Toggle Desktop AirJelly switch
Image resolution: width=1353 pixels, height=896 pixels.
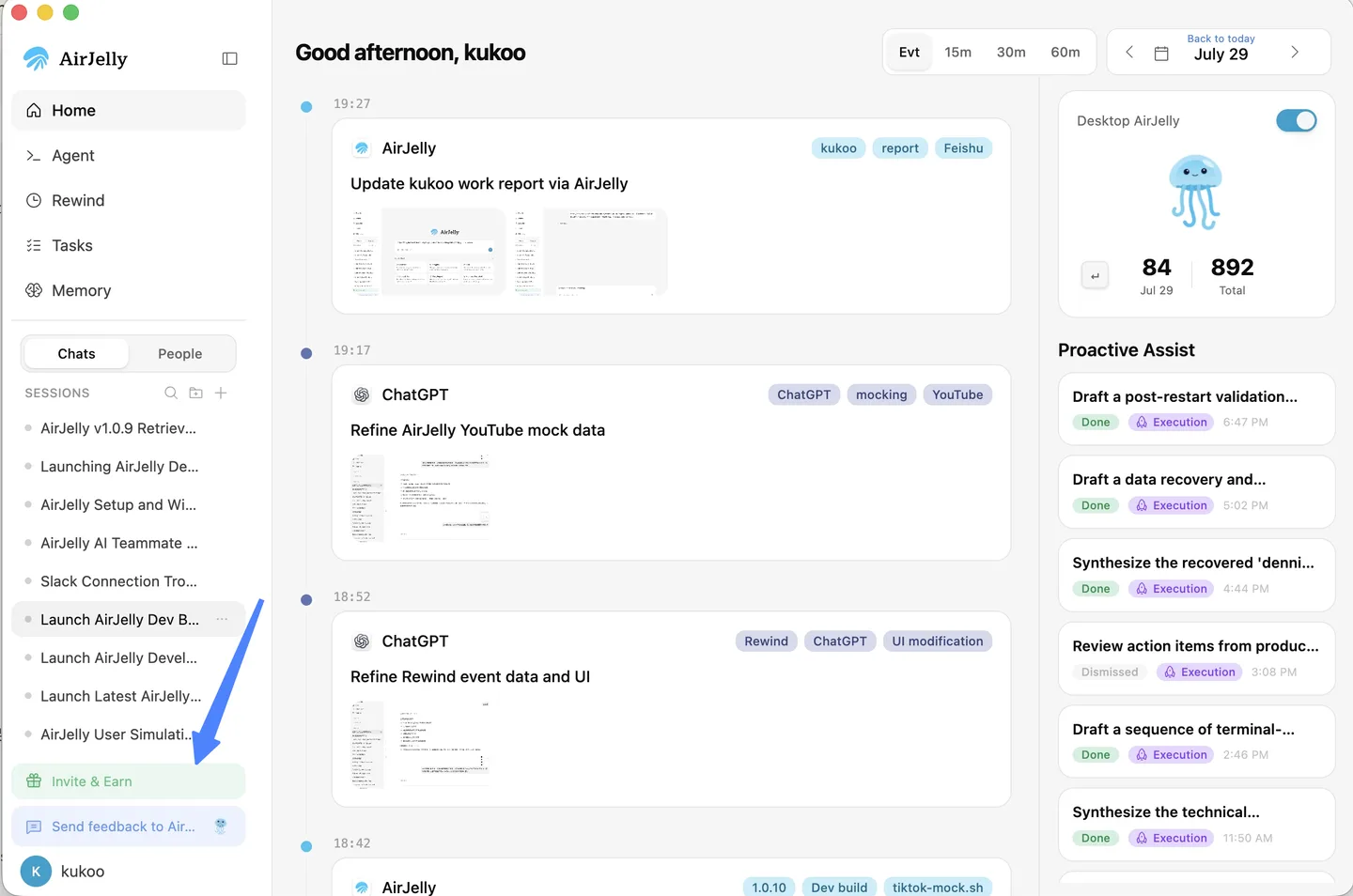click(1297, 120)
